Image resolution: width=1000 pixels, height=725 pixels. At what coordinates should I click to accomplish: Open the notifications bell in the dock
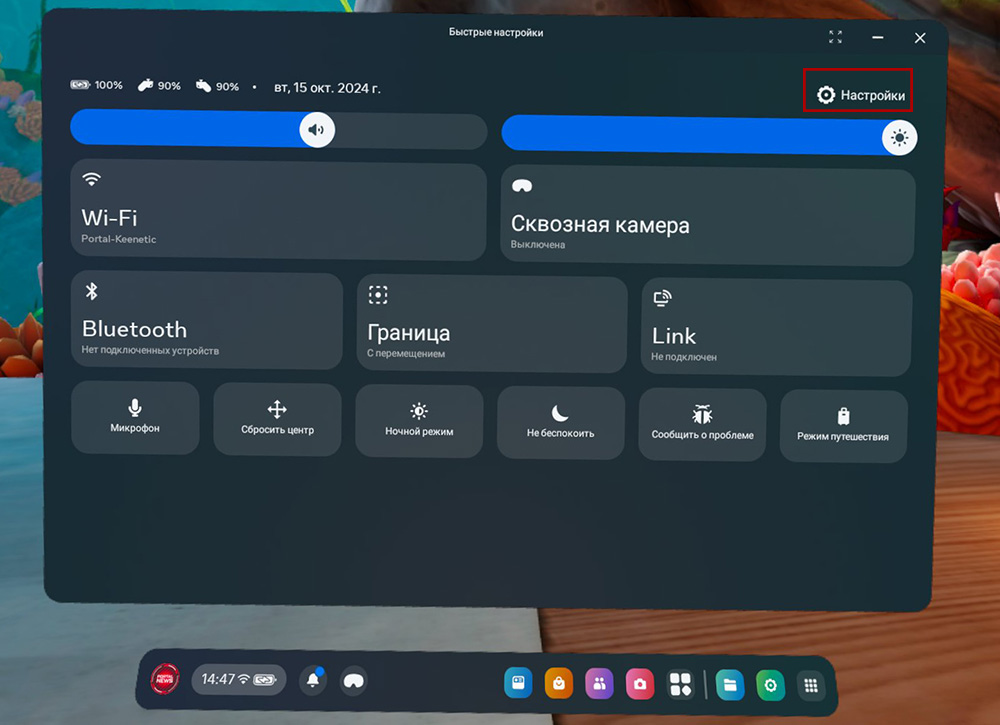314,681
